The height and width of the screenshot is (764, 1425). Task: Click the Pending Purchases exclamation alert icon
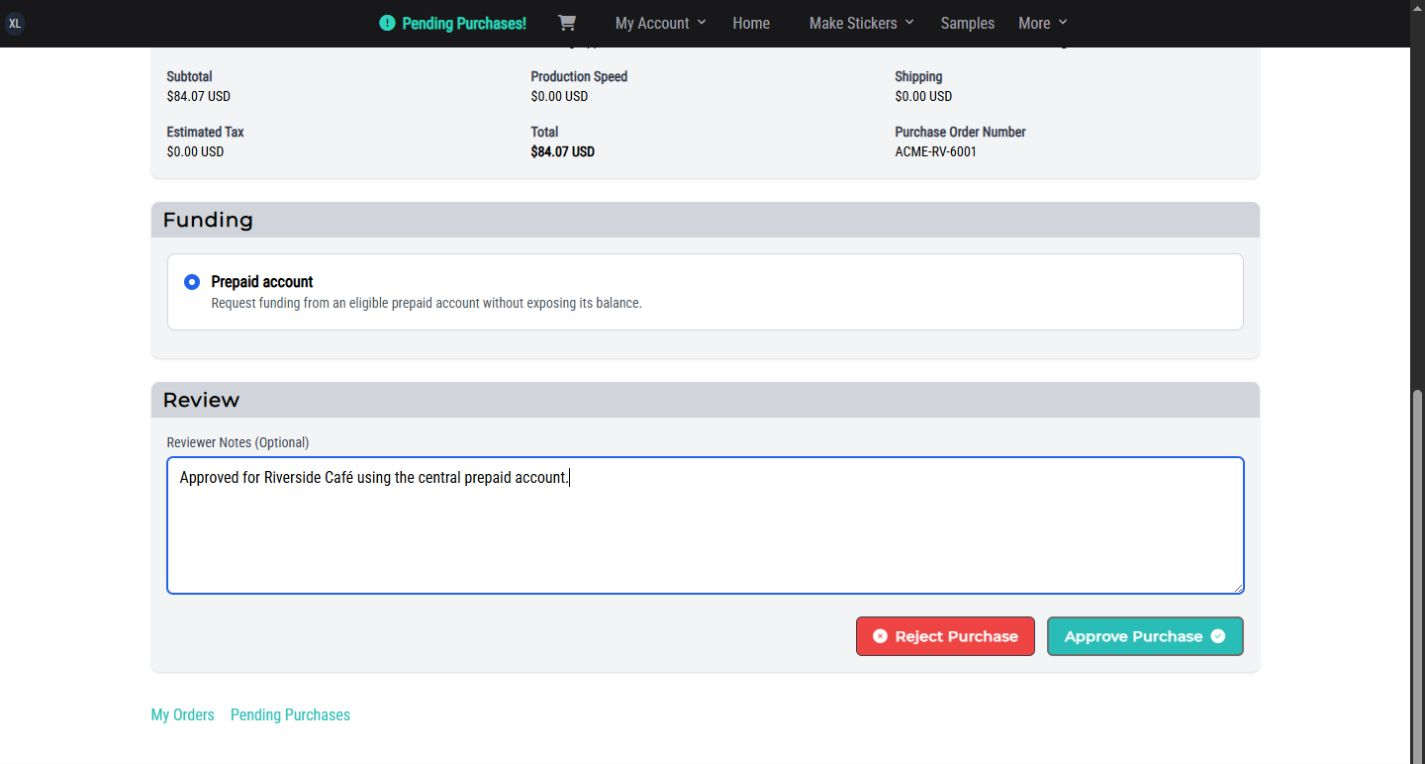pyautogui.click(x=388, y=23)
